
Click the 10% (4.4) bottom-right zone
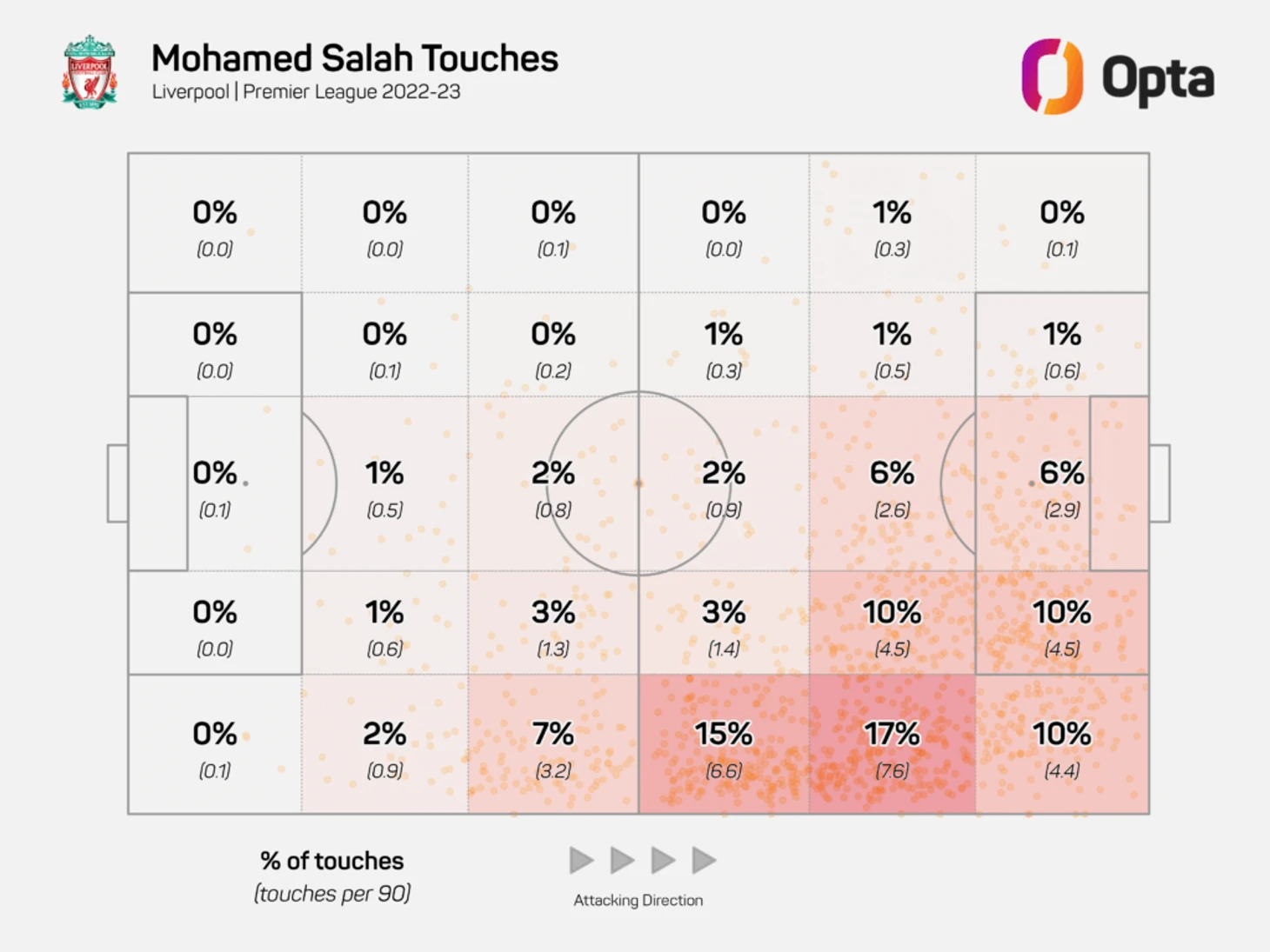pos(1062,744)
